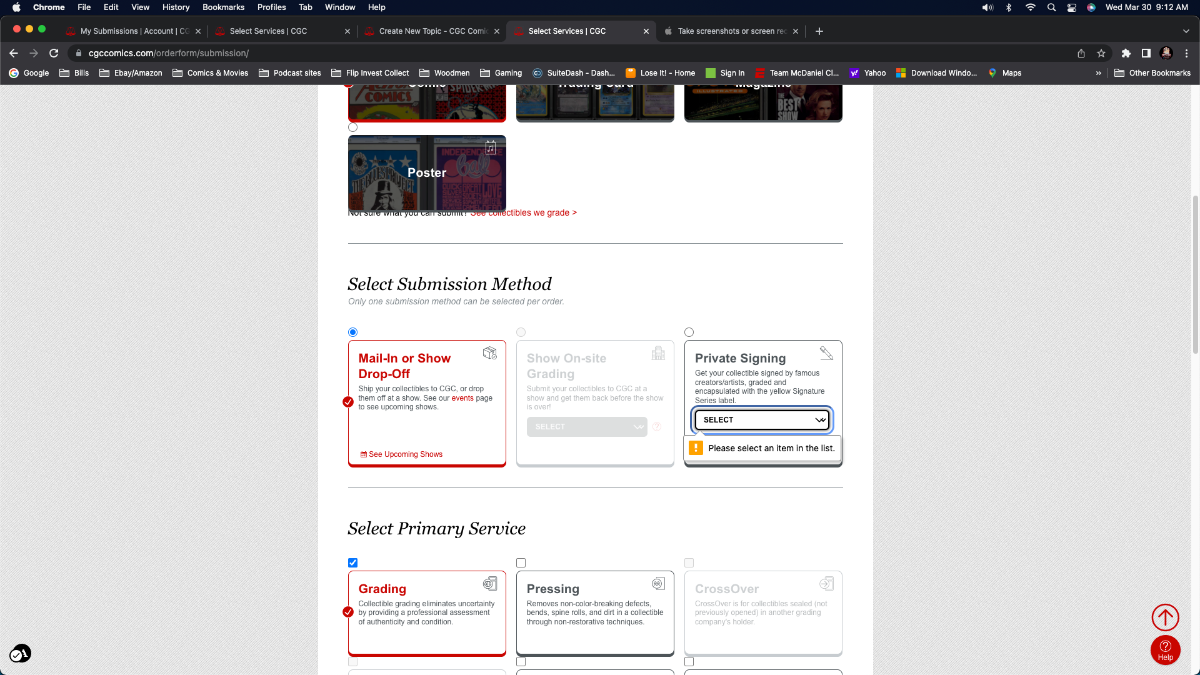
Task: Open the Apple menu
Action: point(16,7)
